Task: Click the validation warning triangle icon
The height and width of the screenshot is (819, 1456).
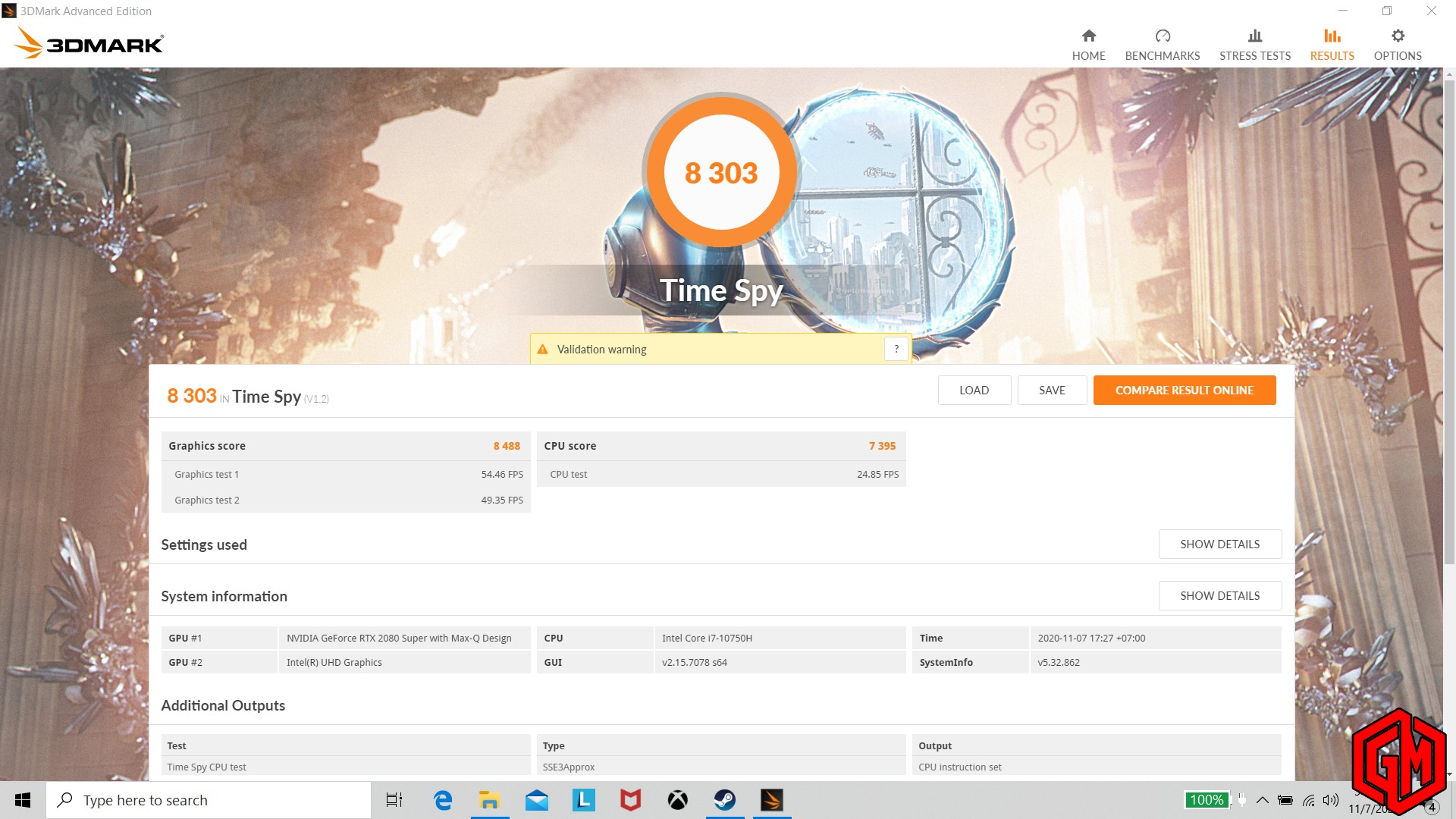Action: pyautogui.click(x=542, y=350)
